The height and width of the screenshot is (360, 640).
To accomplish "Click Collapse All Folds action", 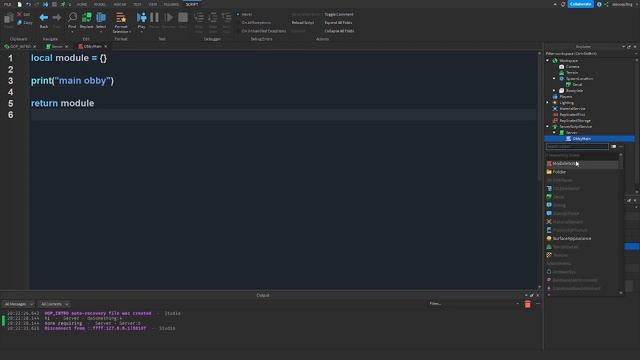I will (x=339, y=31).
